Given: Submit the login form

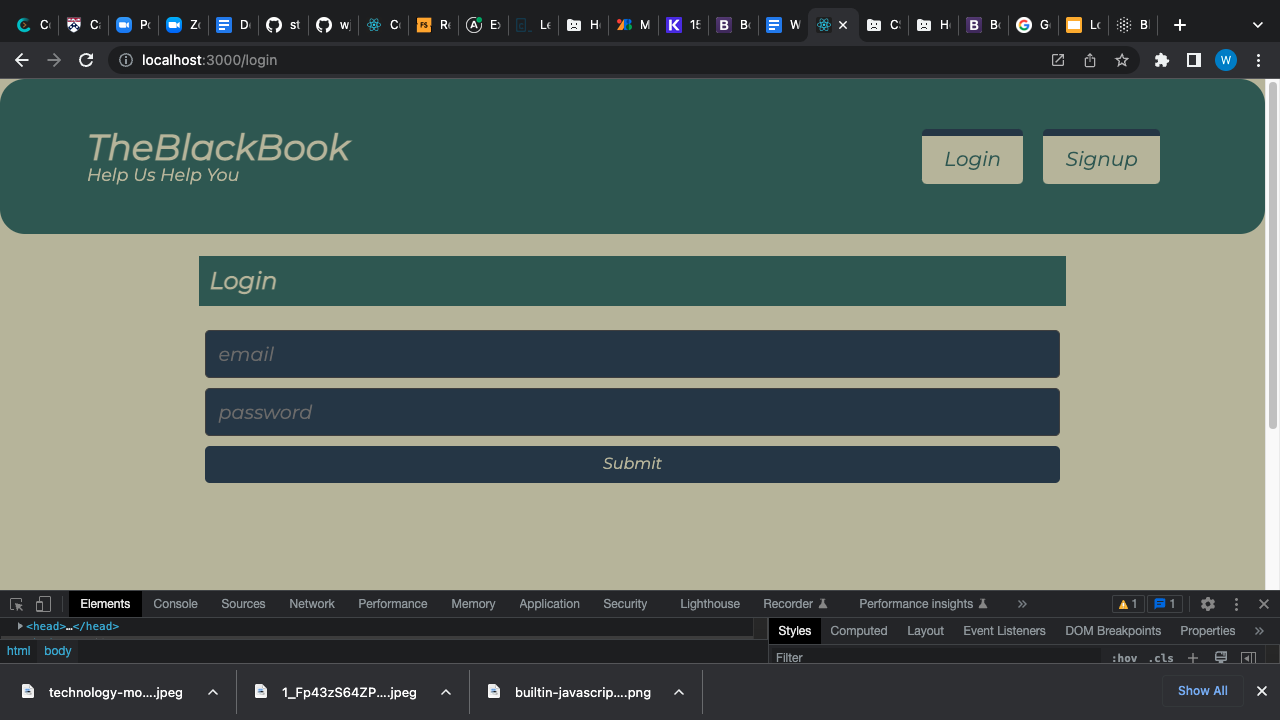Looking at the screenshot, I should point(632,464).
